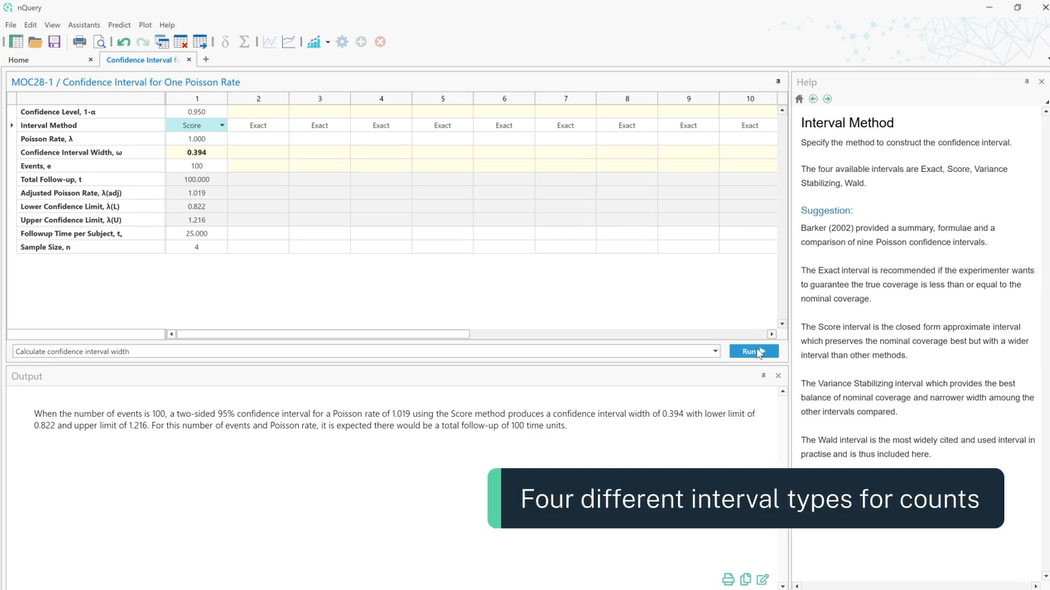The width and height of the screenshot is (1050, 590).
Task: Open the plot chart dropdown arrow
Action: click(328, 42)
